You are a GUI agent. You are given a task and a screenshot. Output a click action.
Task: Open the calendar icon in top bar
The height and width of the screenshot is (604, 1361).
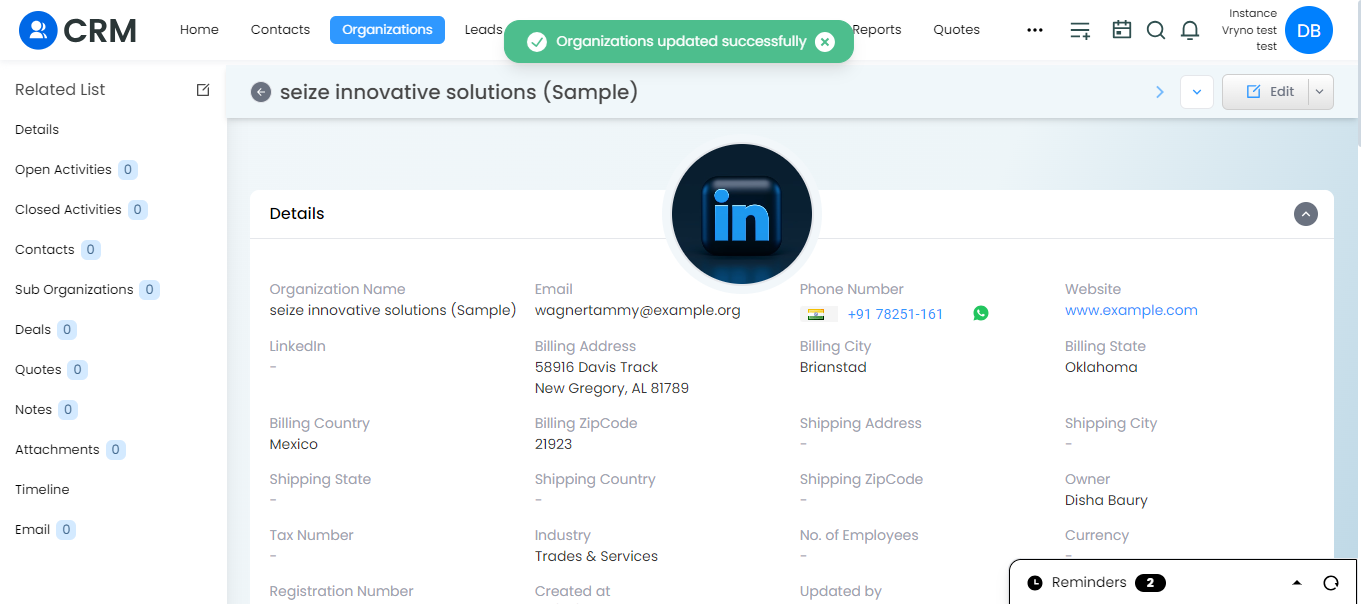[1122, 30]
